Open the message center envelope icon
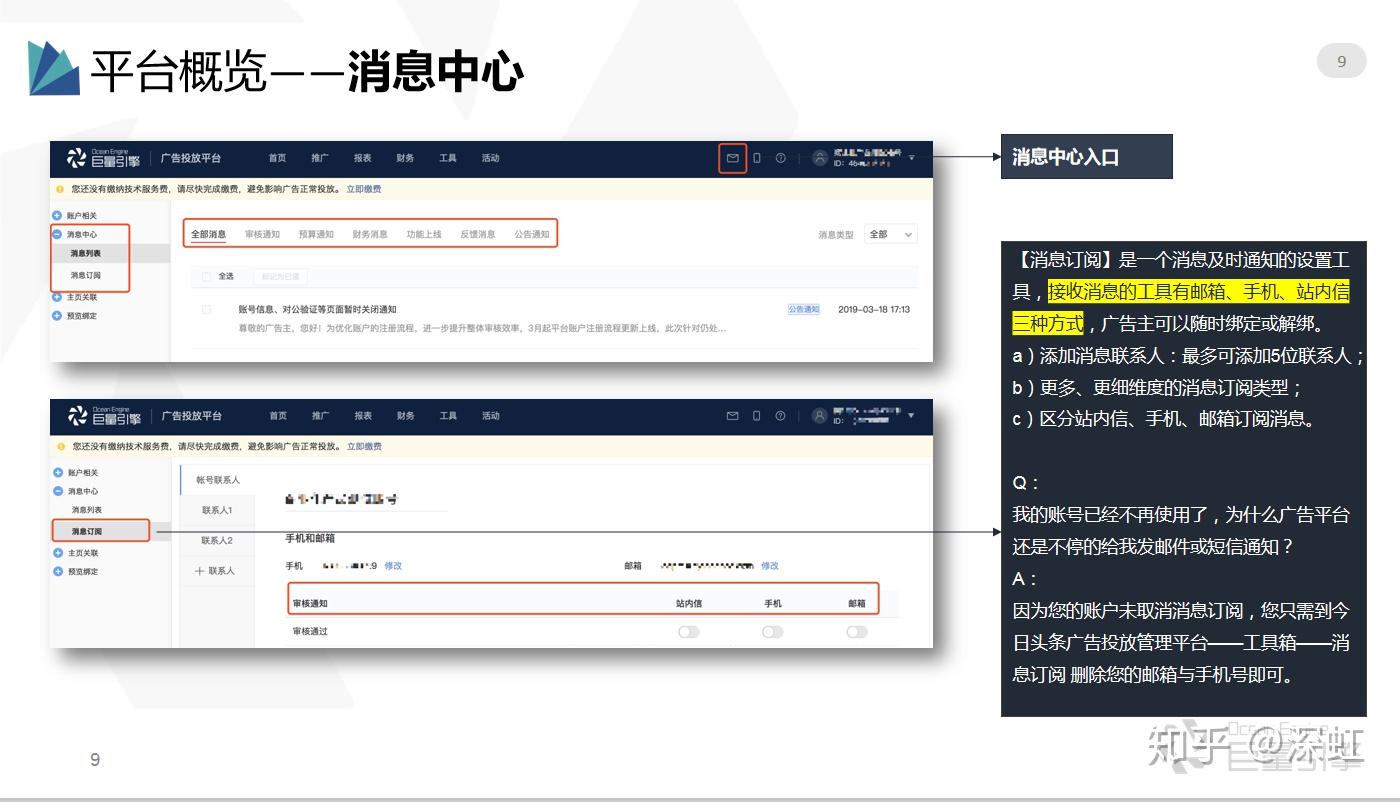The height and width of the screenshot is (802, 1400). point(732,158)
